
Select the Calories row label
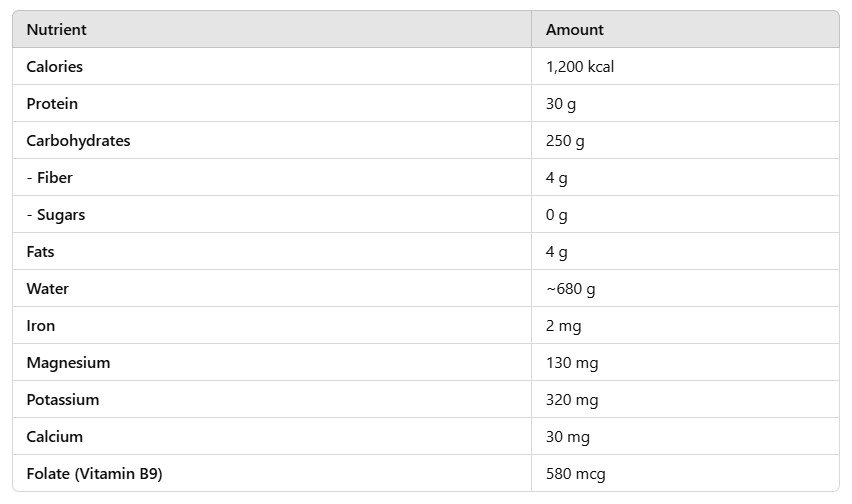pyautogui.click(x=54, y=66)
